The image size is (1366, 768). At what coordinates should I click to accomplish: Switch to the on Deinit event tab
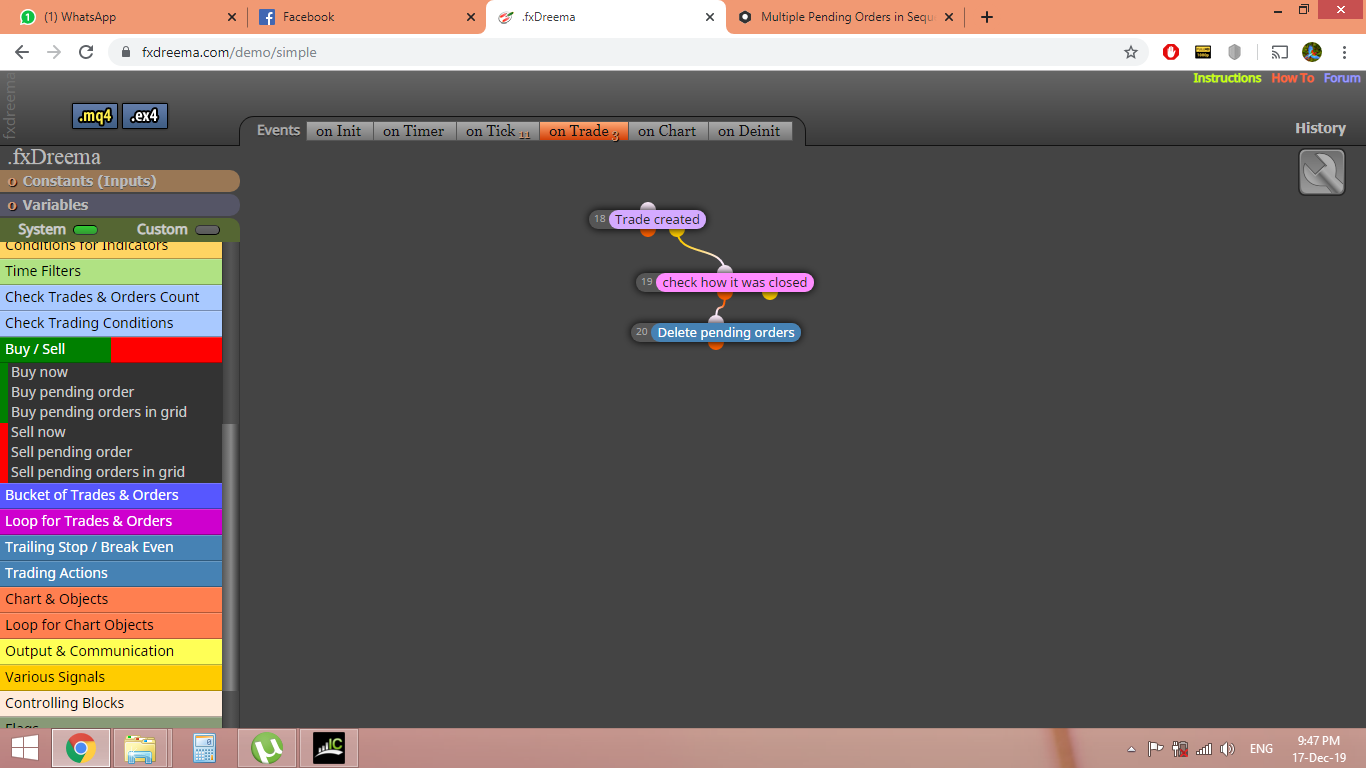tap(750, 131)
